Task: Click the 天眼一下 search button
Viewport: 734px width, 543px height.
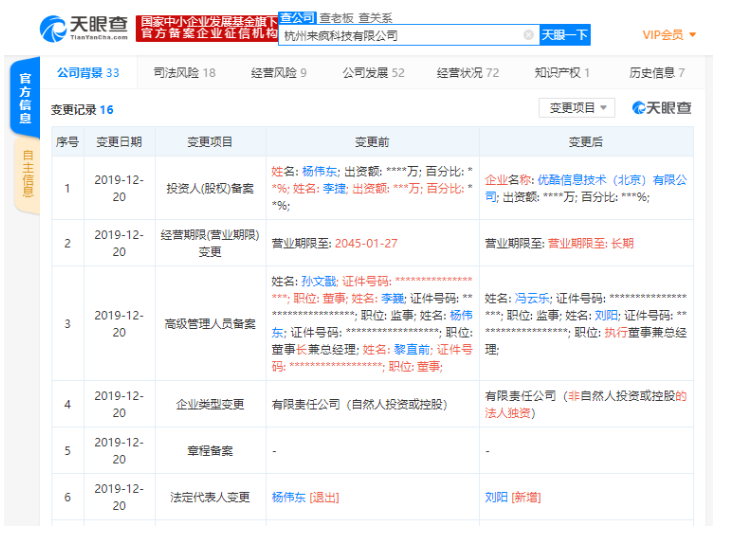Action: coord(565,35)
